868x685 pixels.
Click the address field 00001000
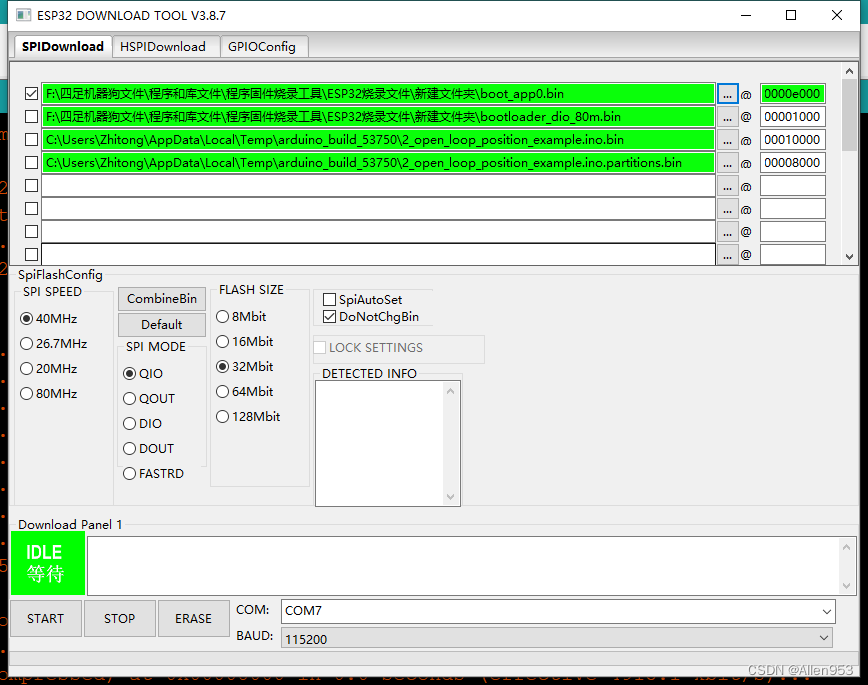[x=792, y=117]
